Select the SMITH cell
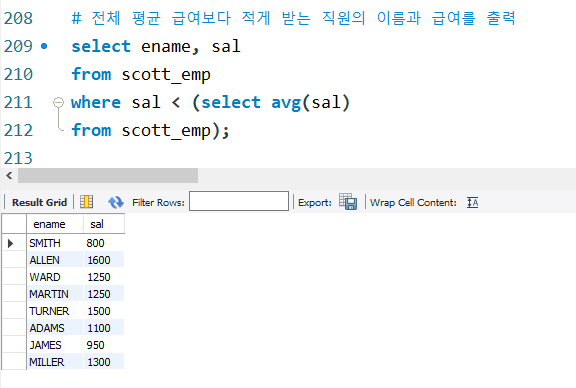 click(55, 243)
